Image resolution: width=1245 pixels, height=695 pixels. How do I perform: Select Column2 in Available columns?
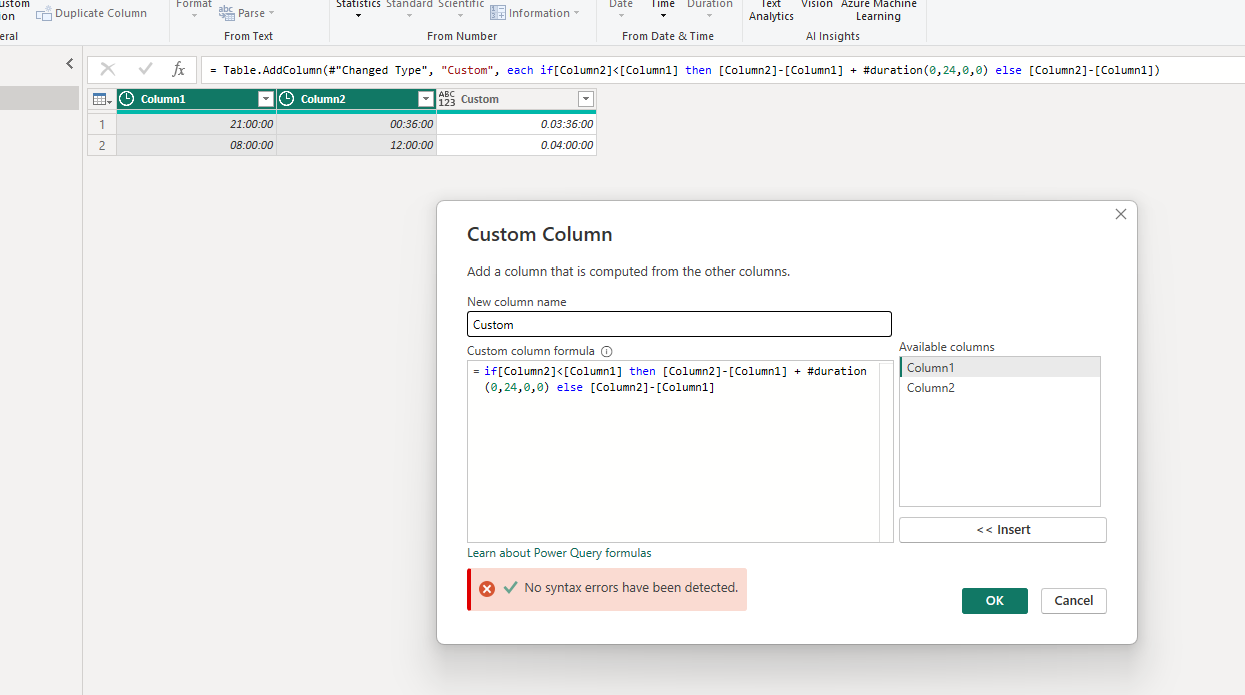pos(1000,388)
